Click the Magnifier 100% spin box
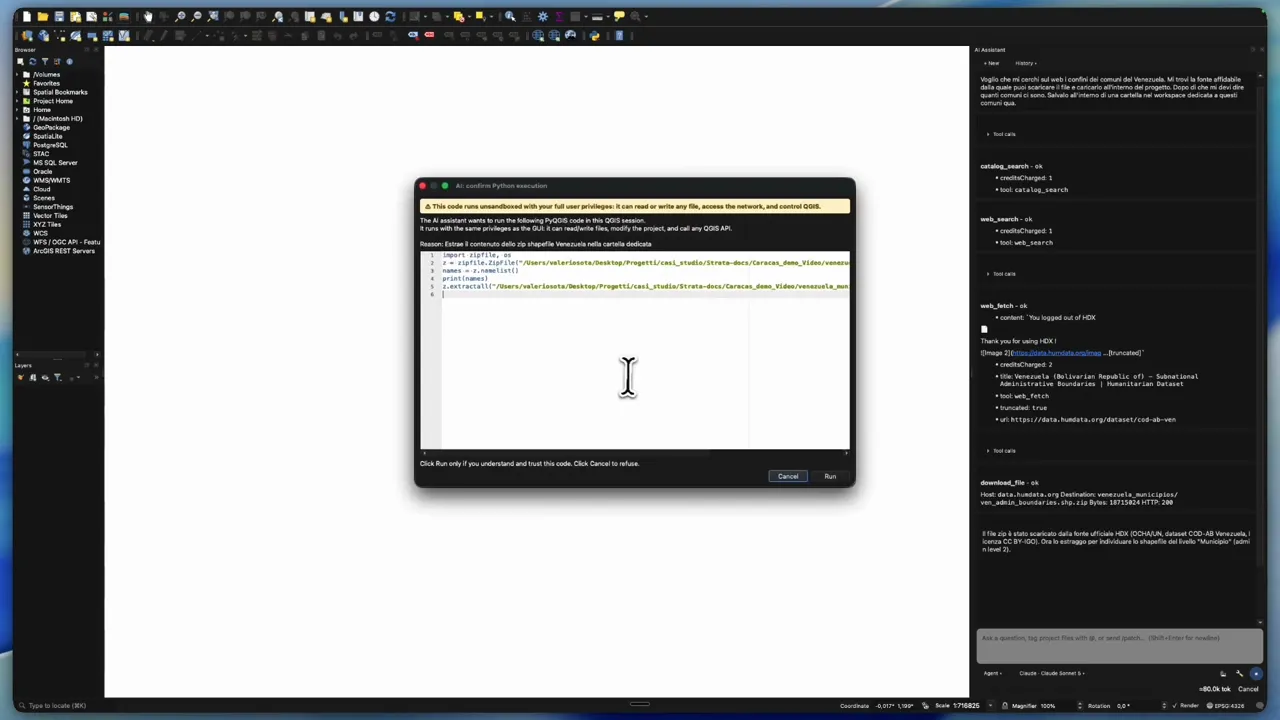The image size is (1280, 720). click(1060, 705)
